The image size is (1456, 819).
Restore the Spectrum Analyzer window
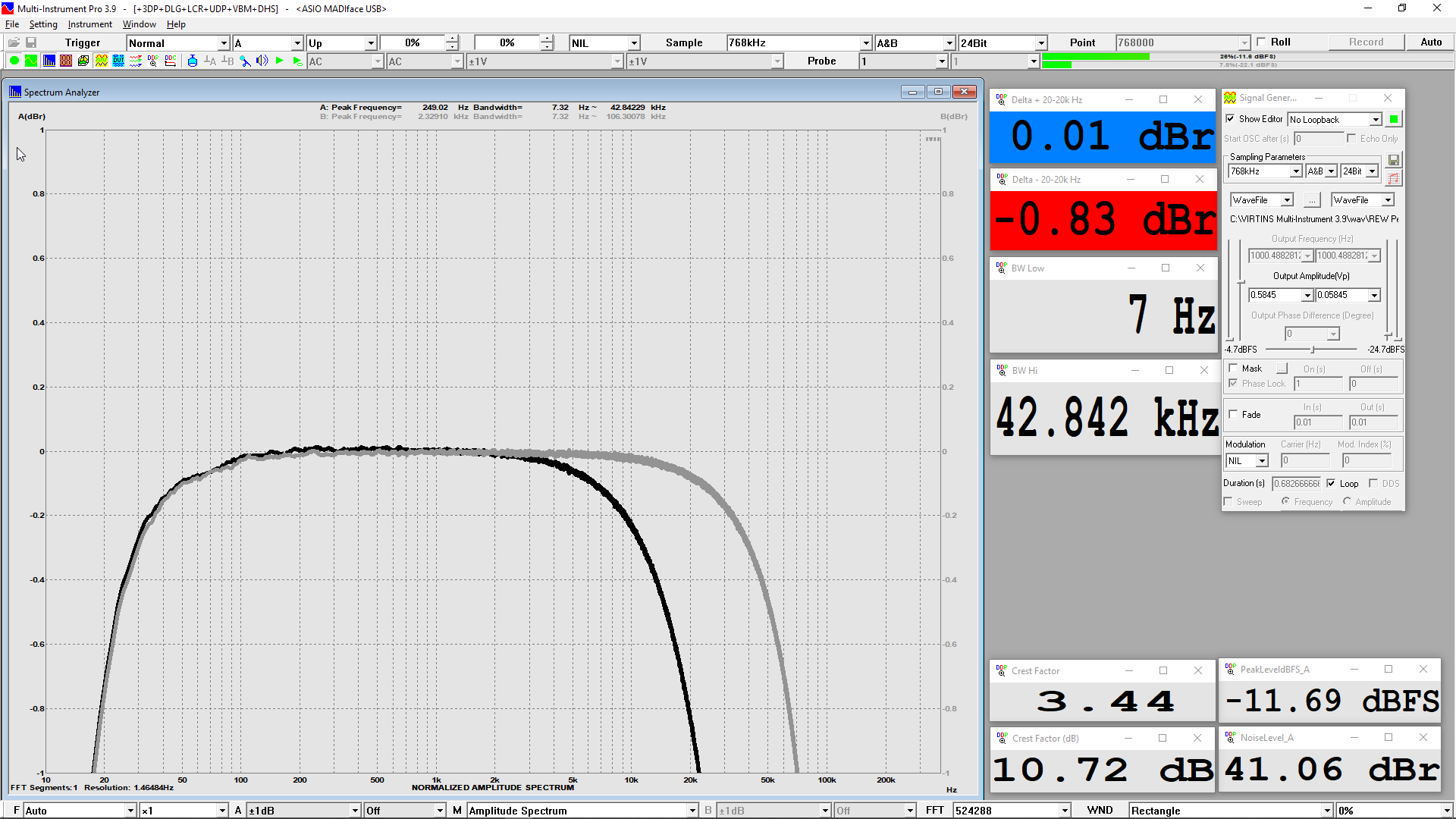pos(938,92)
